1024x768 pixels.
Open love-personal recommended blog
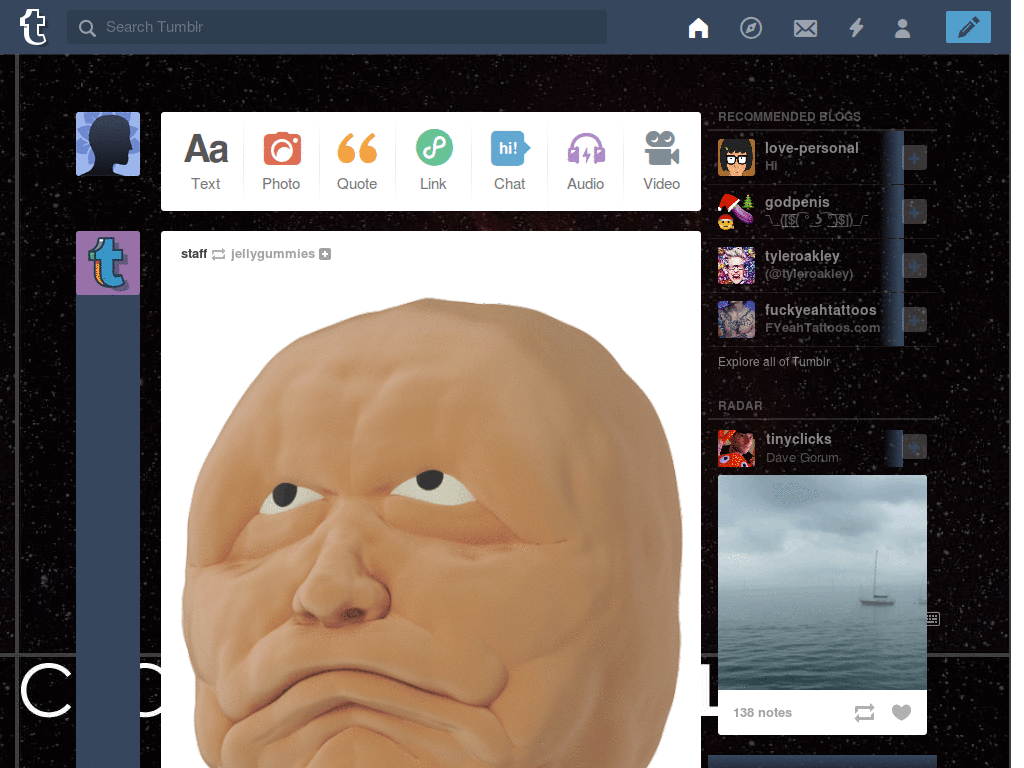(812, 148)
